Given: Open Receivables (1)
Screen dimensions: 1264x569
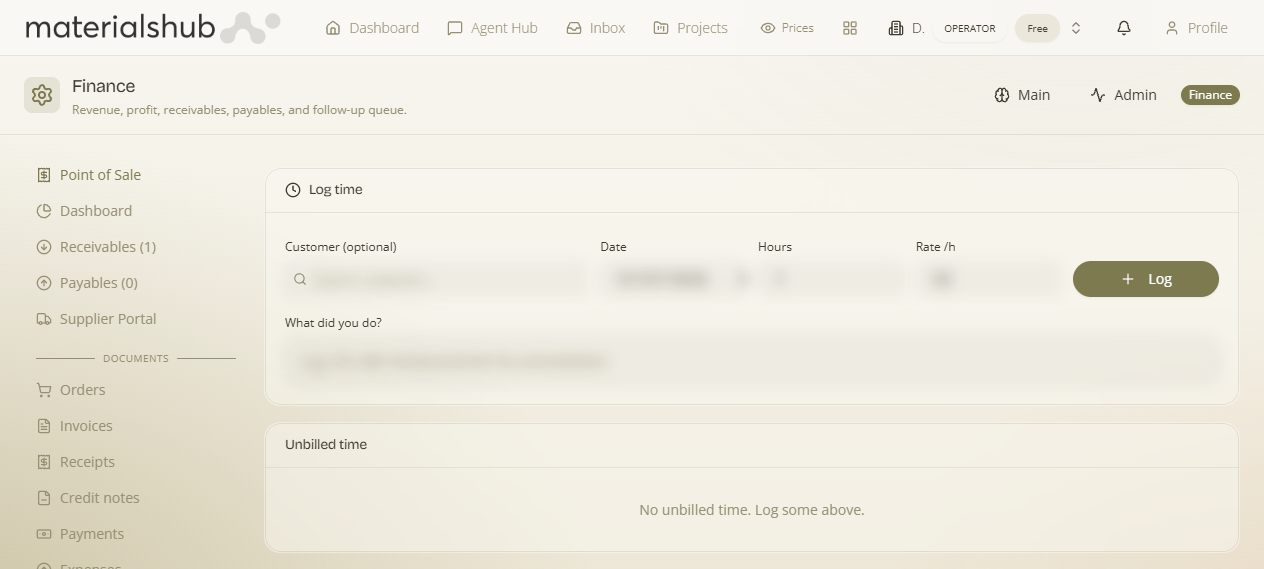Looking at the screenshot, I should point(108,247).
